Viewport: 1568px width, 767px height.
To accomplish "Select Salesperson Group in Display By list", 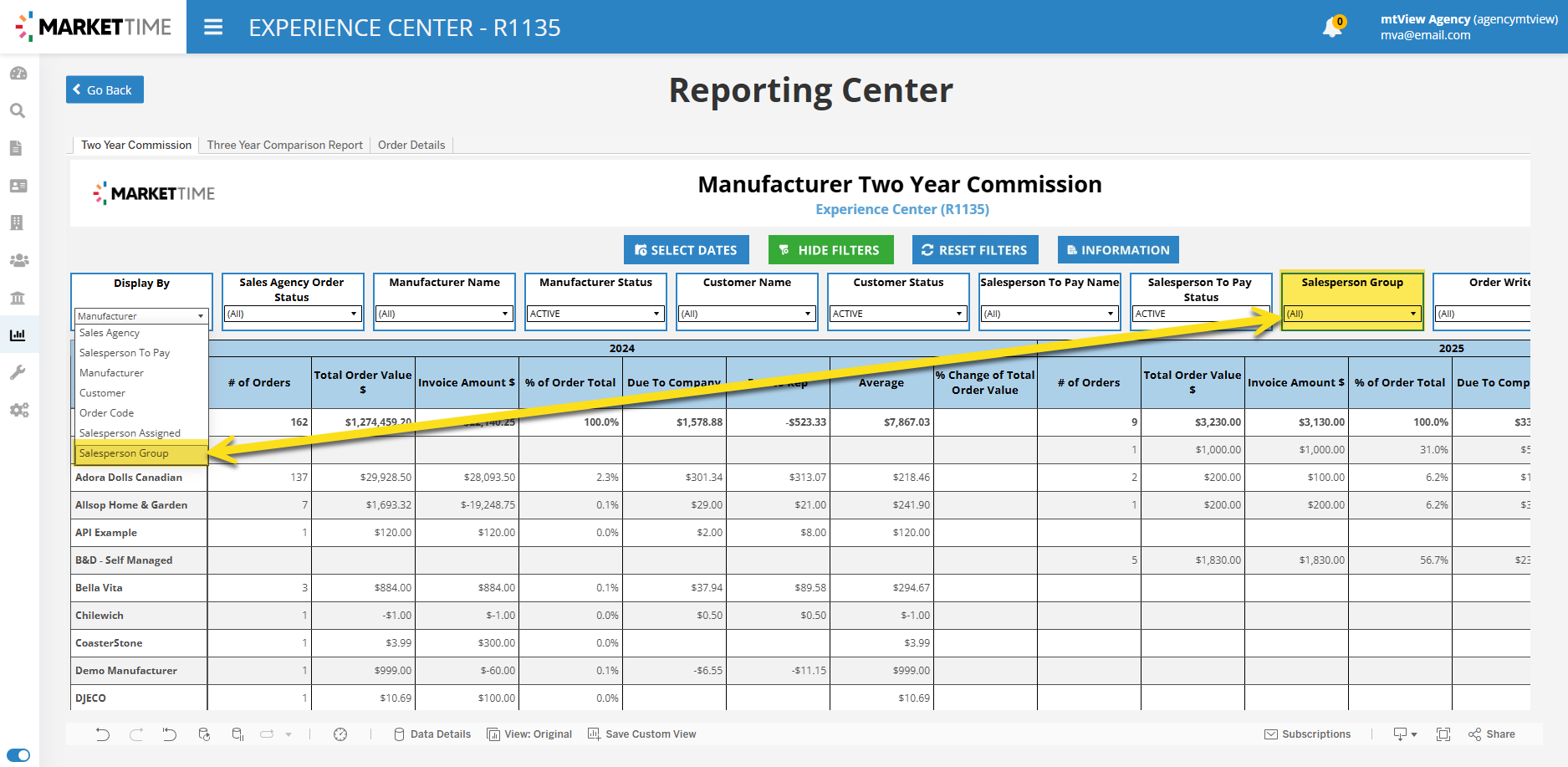I will click(141, 453).
